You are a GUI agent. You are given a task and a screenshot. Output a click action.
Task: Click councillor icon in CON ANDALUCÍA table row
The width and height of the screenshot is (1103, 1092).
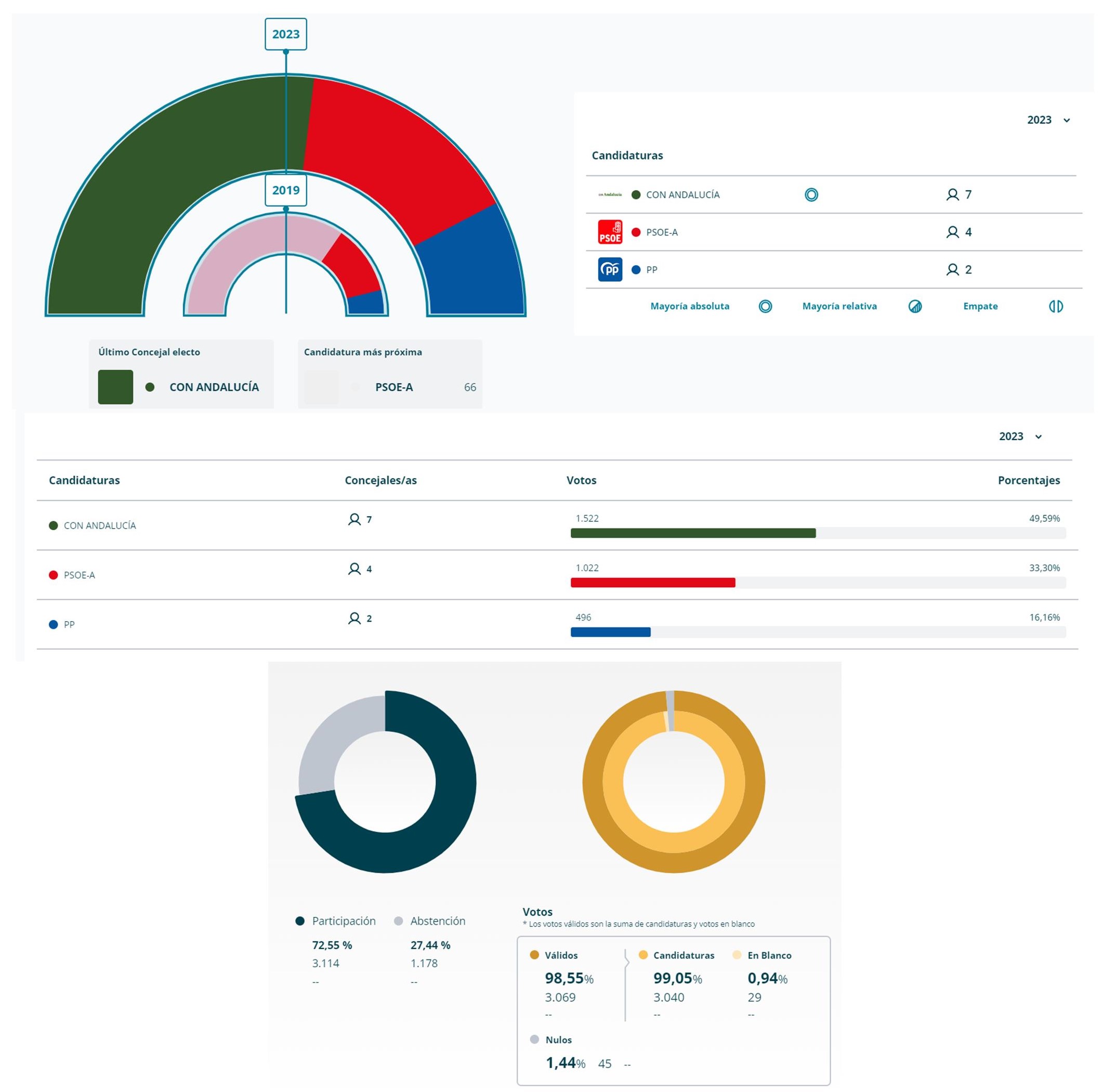[354, 519]
